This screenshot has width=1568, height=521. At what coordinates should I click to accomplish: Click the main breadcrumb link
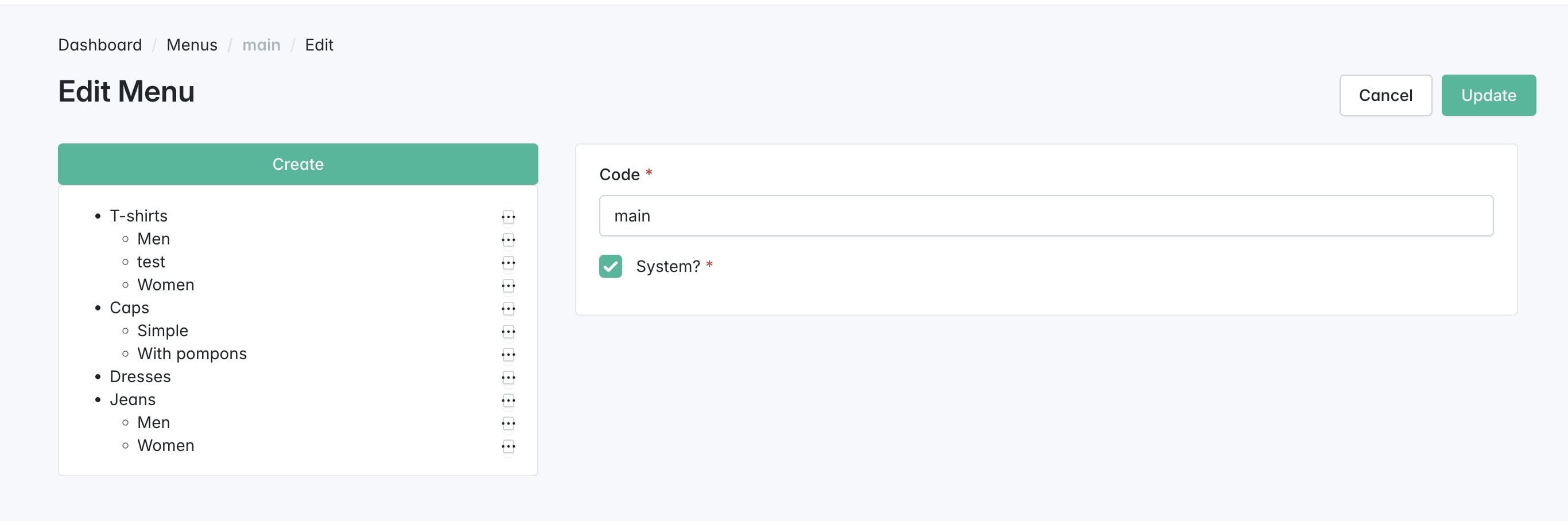pos(261,44)
